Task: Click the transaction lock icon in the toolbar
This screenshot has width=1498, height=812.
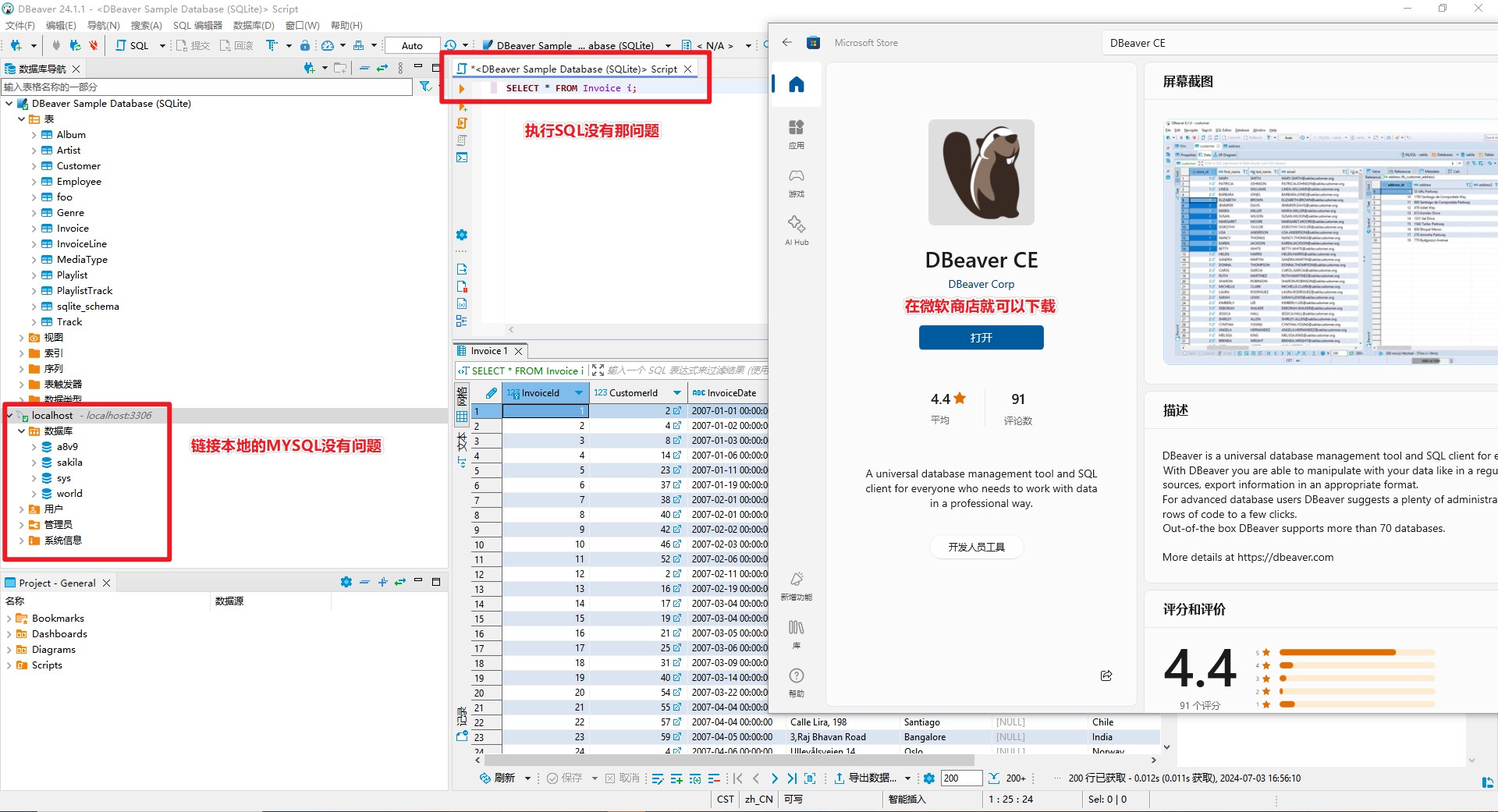Action: [305, 45]
